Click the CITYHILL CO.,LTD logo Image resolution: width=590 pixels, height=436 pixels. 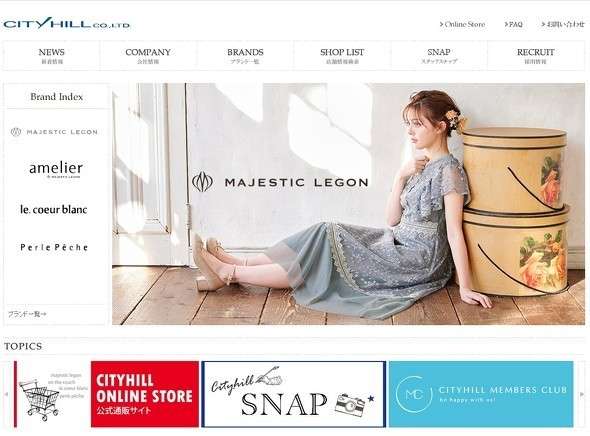[x=67, y=23]
